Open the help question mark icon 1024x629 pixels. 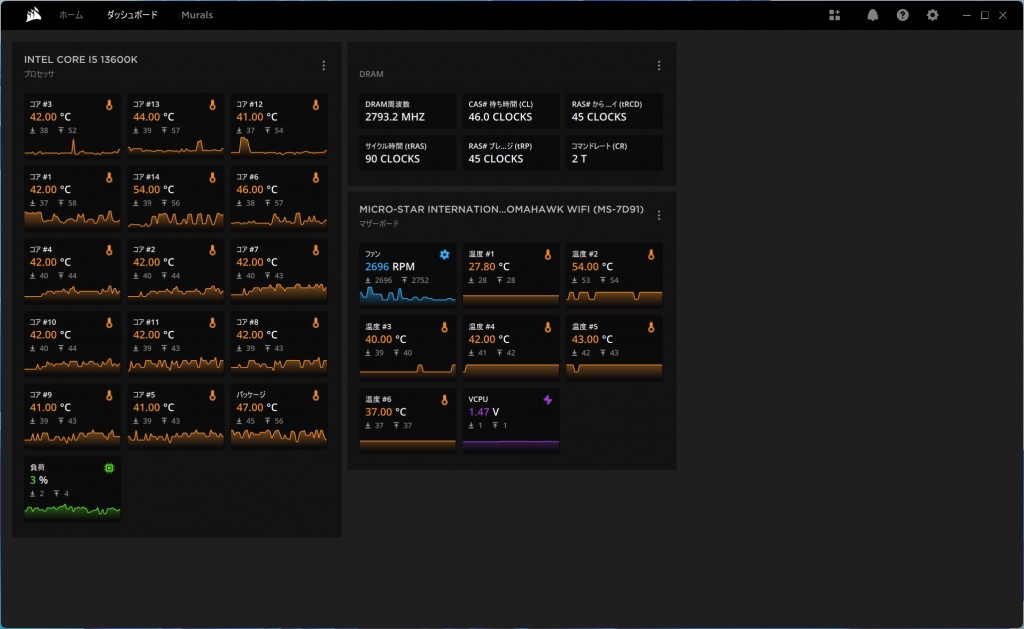903,15
